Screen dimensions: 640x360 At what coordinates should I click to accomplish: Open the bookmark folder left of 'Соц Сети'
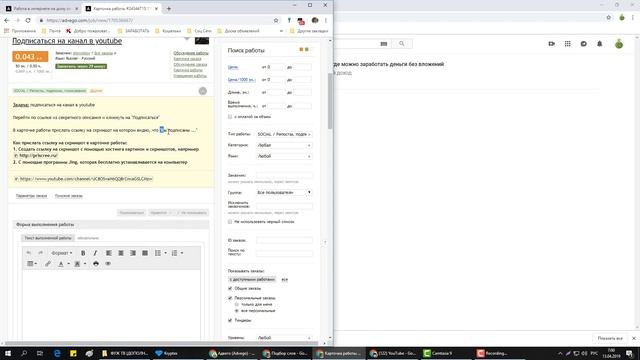(x=168, y=31)
